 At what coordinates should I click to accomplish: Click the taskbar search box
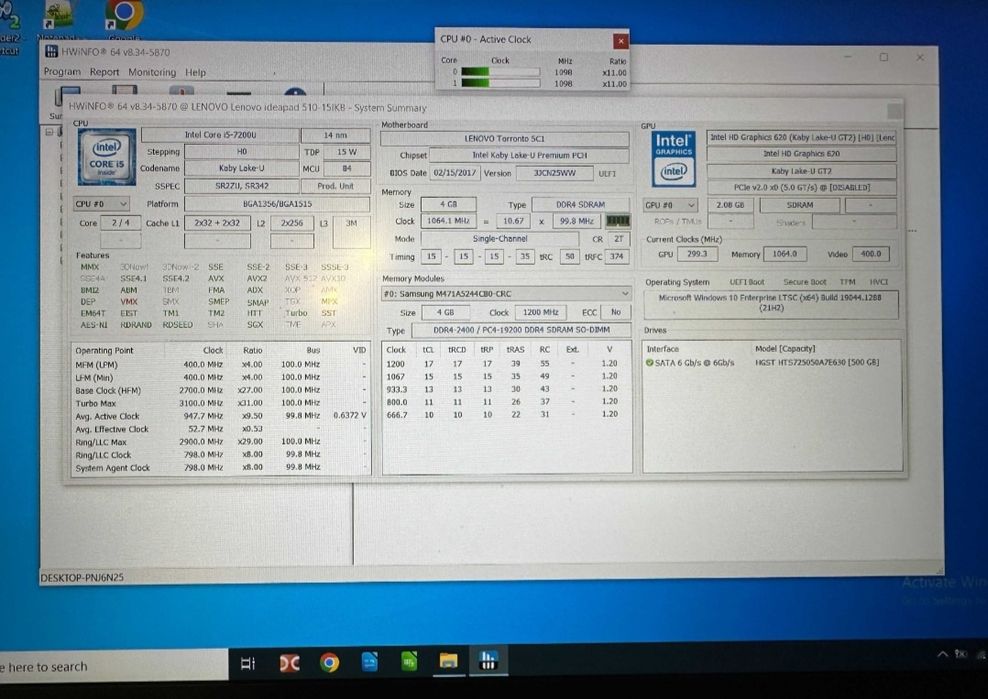point(114,666)
